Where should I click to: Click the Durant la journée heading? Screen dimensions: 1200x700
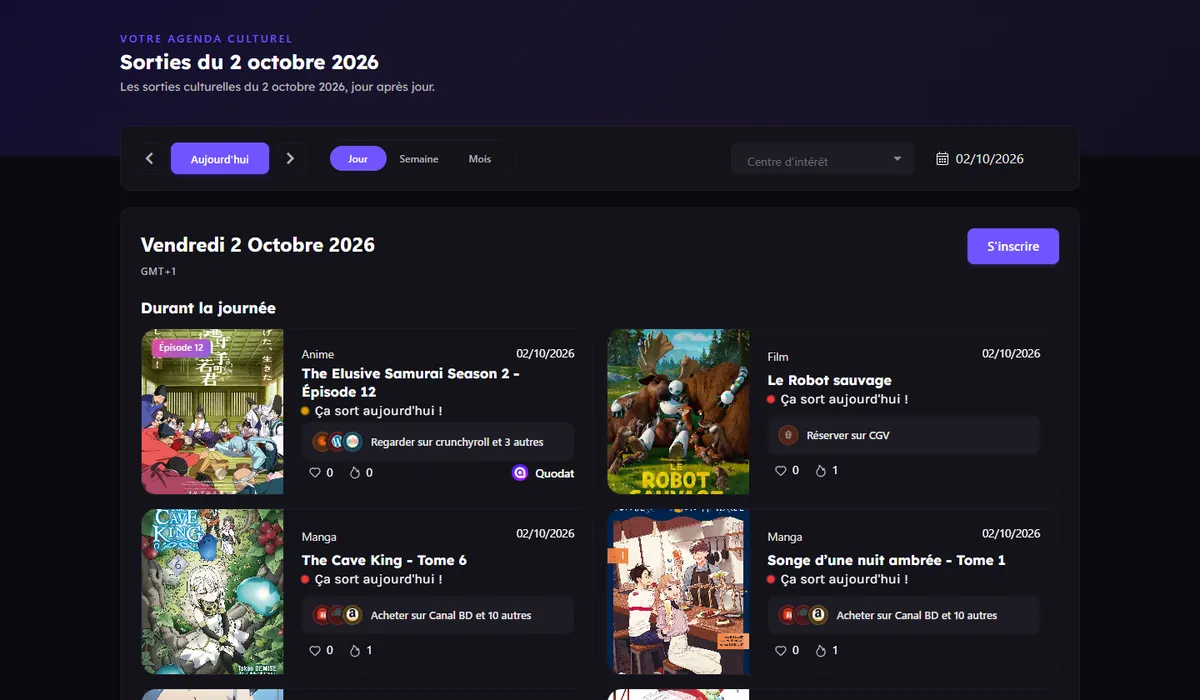click(x=208, y=308)
